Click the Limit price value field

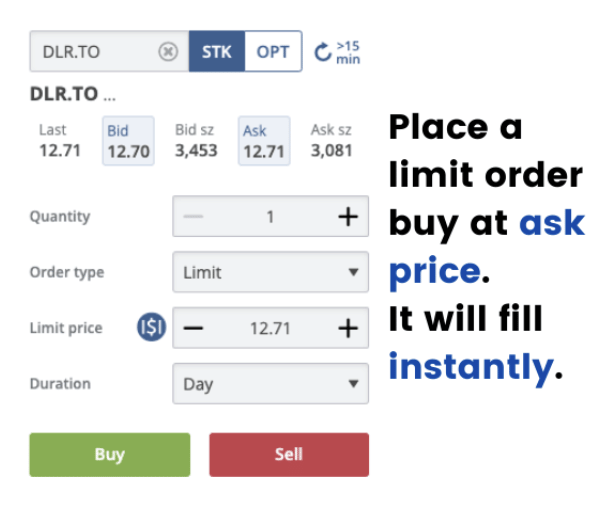pyautogui.click(x=270, y=328)
